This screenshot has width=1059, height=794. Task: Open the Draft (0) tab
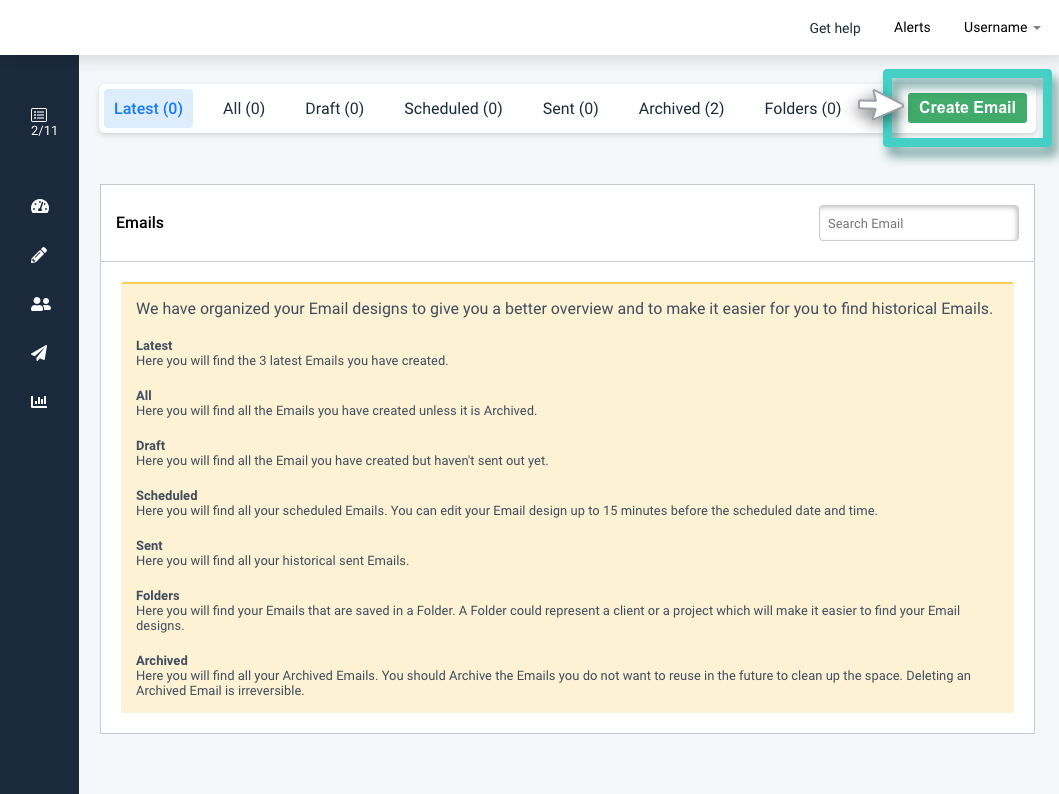point(334,109)
